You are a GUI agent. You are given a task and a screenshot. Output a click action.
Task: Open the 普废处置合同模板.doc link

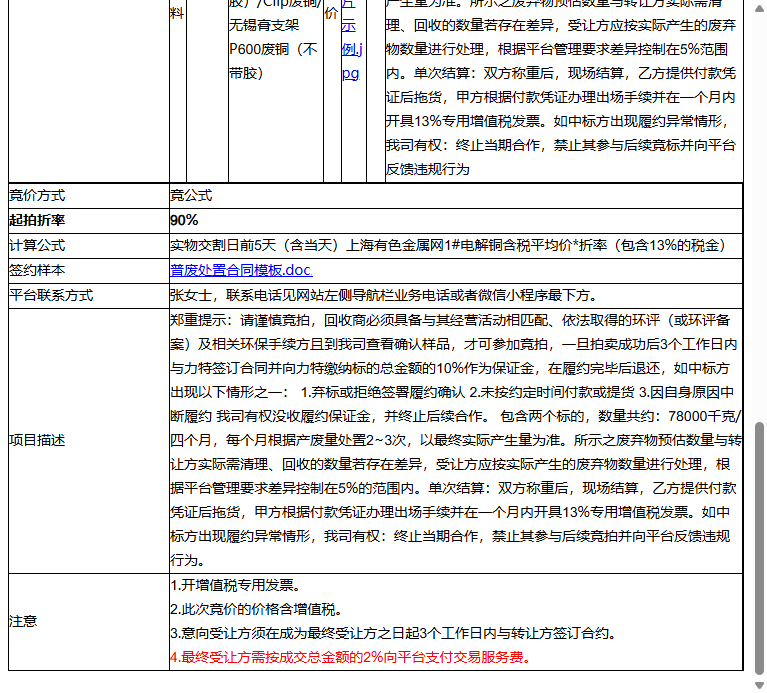[x=241, y=270]
